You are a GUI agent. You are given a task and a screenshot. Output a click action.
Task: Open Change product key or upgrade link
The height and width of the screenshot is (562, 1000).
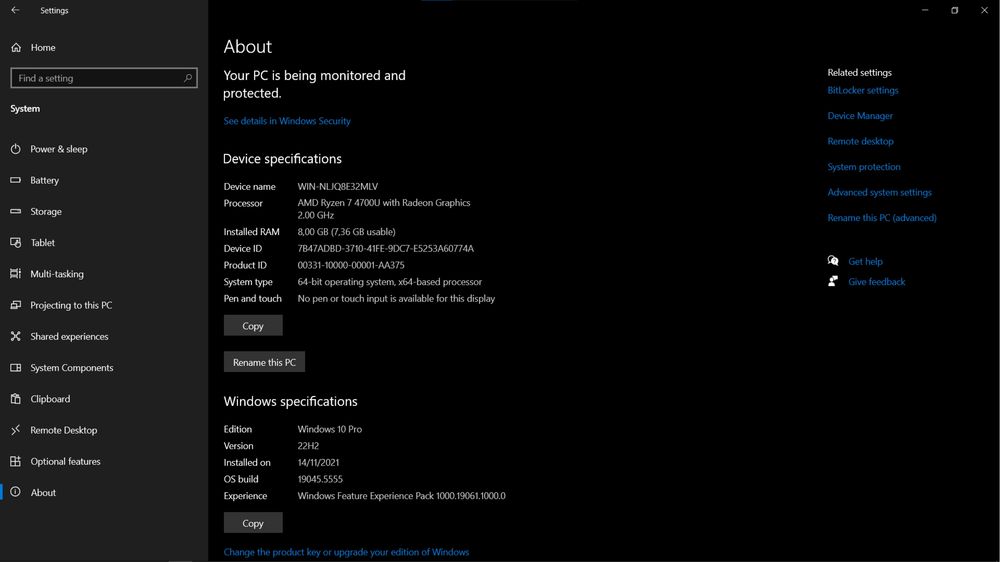coord(346,552)
